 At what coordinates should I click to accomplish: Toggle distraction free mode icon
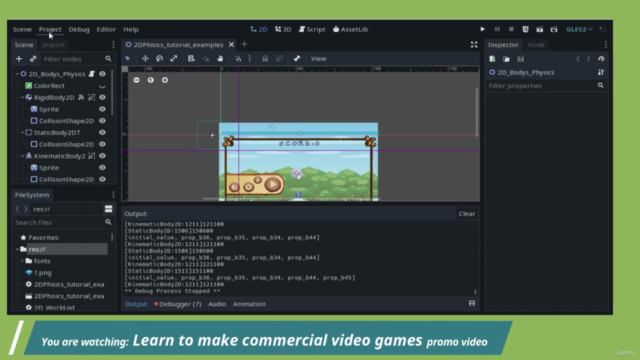point(474,44)
